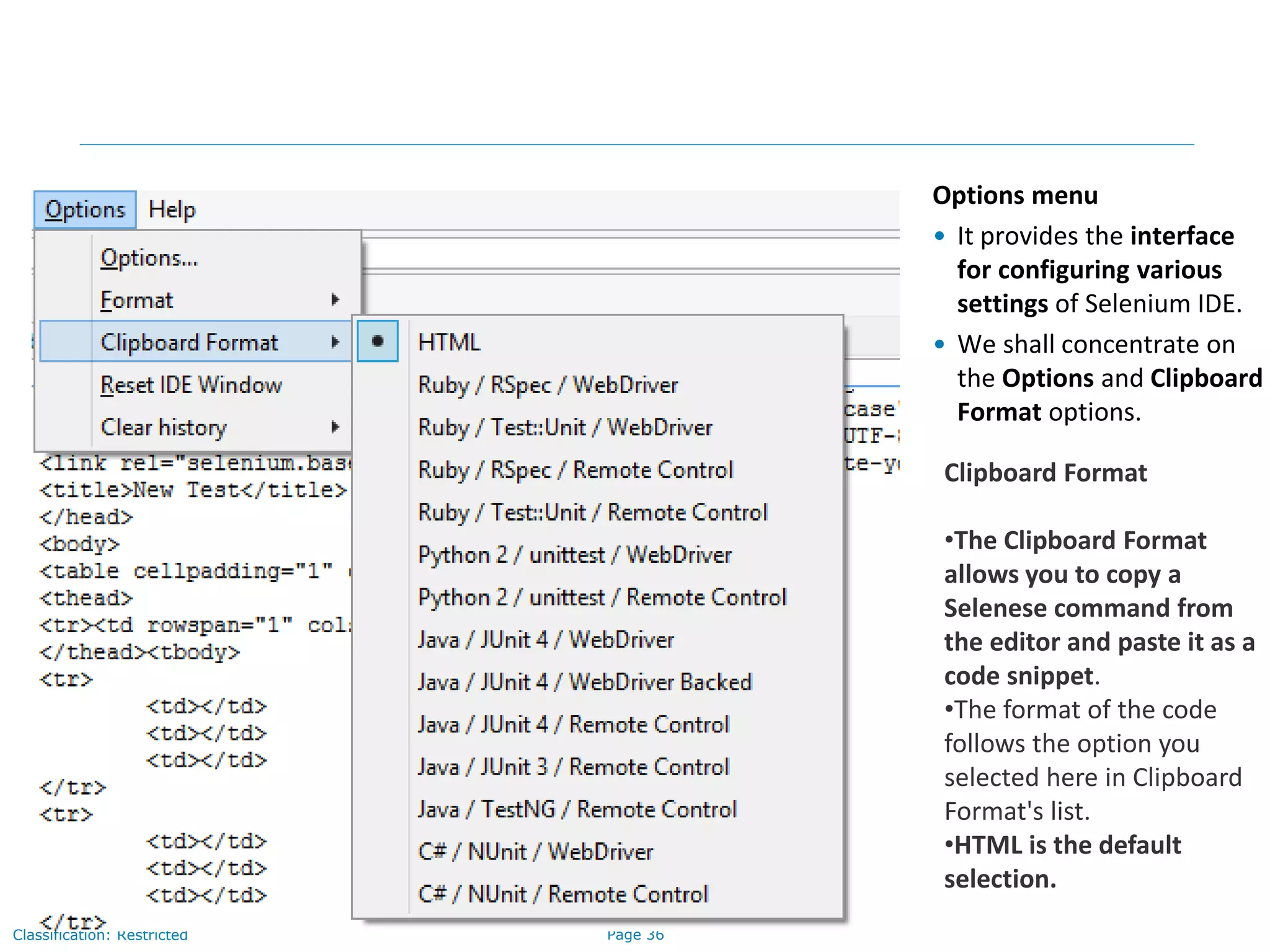
Task: Select Ruby / Test::Unit / WebDriver format
Action: tap(565, 428)
